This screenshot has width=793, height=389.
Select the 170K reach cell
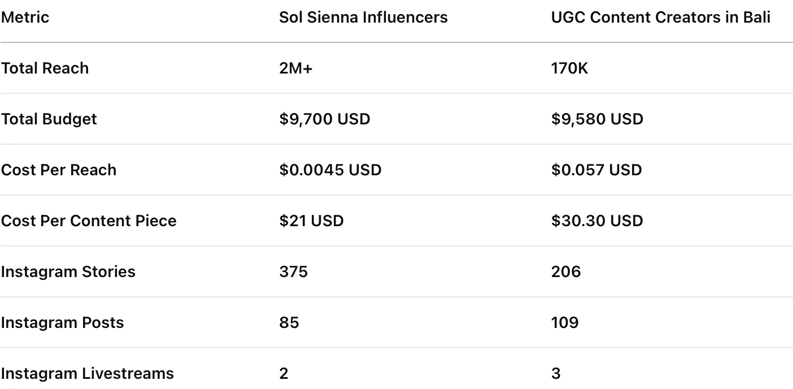point(569,68)
